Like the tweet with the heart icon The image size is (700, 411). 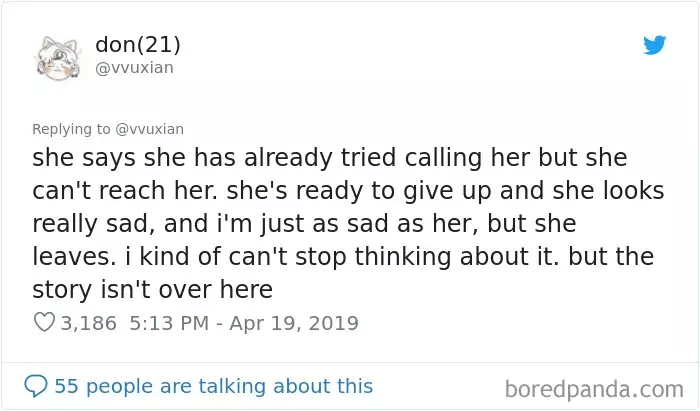pyautogui.click(x=44, y=324)
